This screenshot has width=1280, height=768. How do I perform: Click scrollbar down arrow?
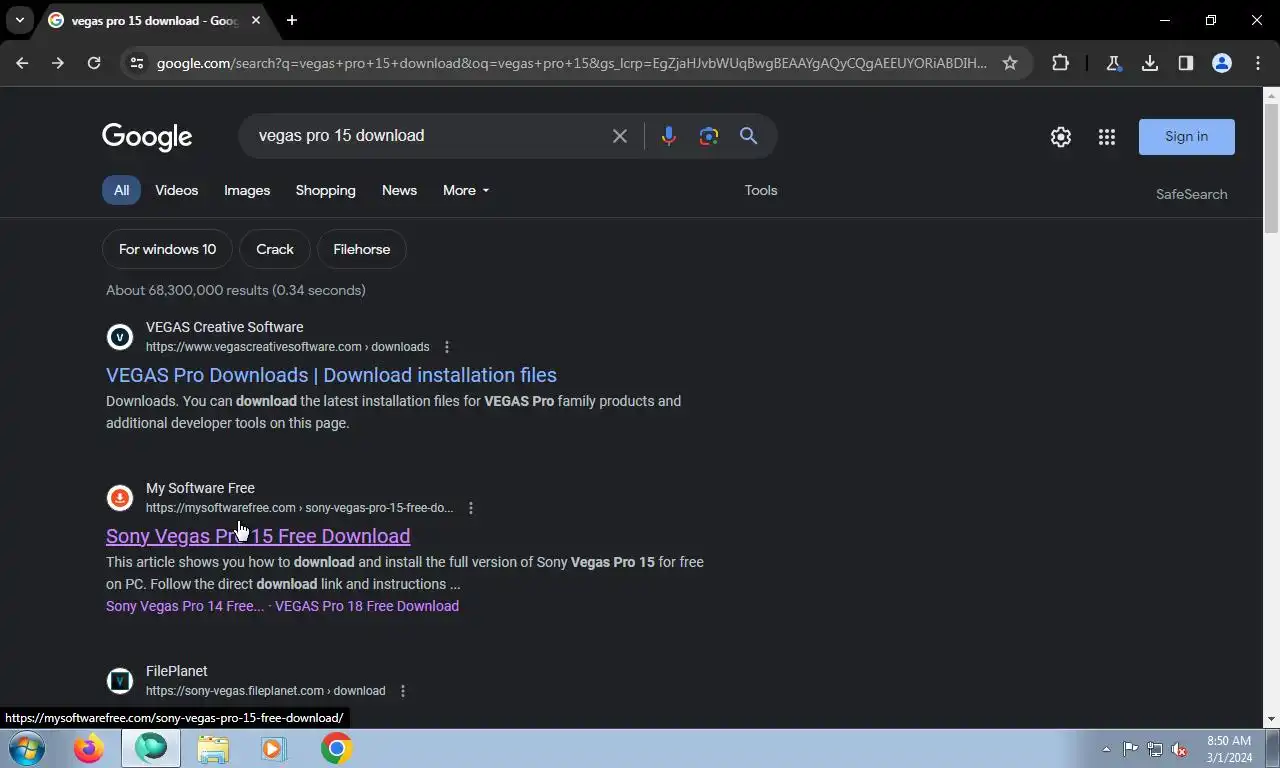coord(1271,719)
